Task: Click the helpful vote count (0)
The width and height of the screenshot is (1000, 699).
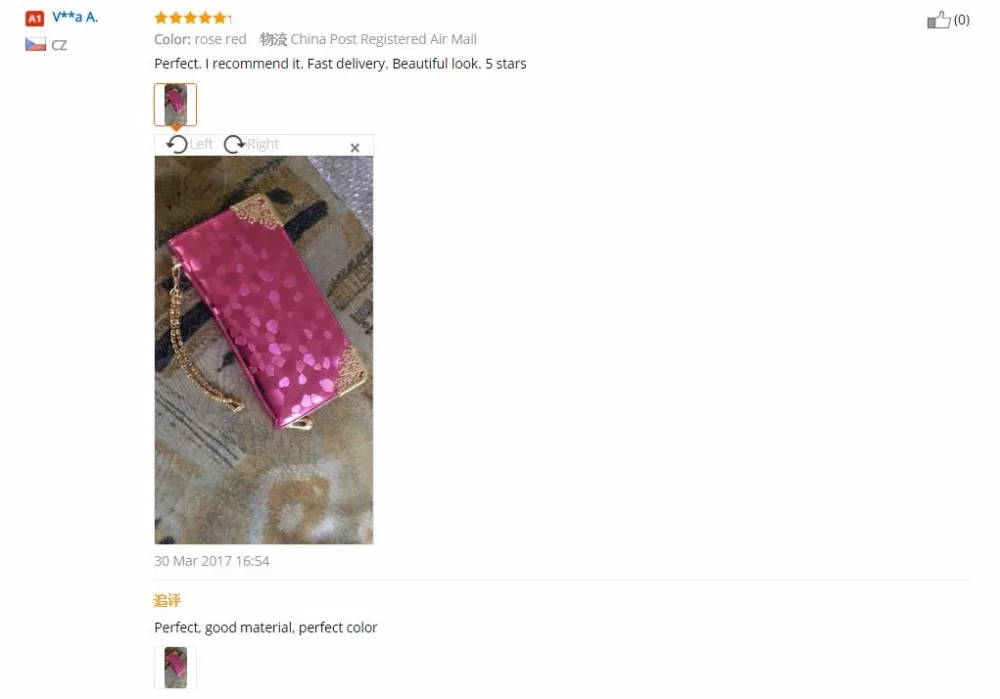Action: 961,20
